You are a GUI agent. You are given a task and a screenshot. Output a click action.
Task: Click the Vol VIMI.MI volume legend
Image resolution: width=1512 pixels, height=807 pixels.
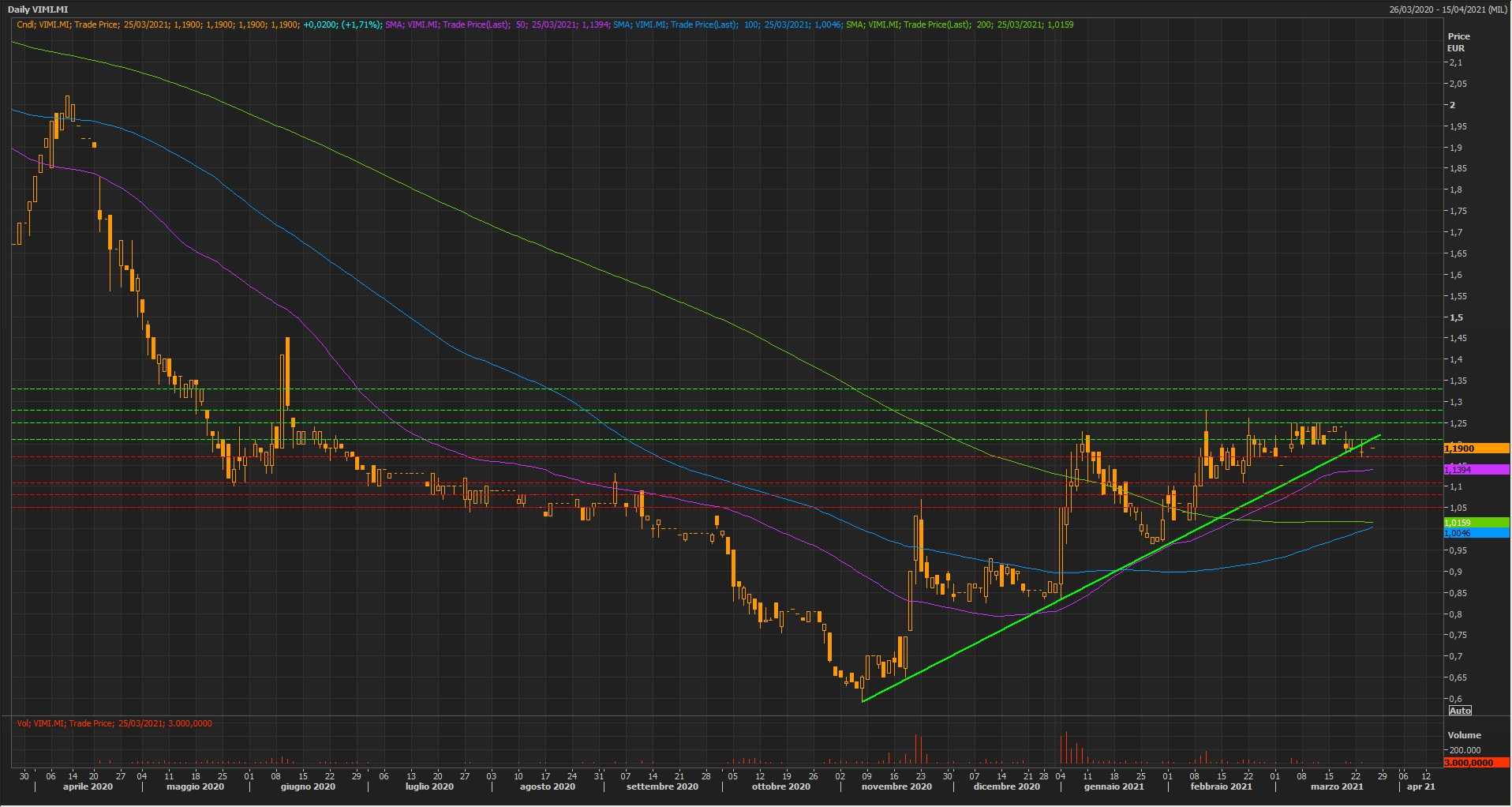(x=114, y=723)
